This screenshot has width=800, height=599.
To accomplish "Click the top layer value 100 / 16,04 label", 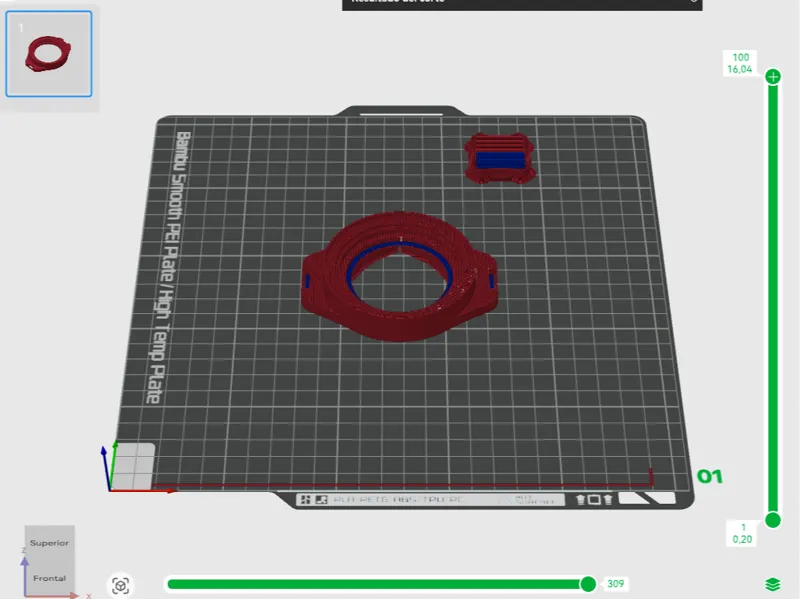I will pyautogui.click(x=740, y=63).
